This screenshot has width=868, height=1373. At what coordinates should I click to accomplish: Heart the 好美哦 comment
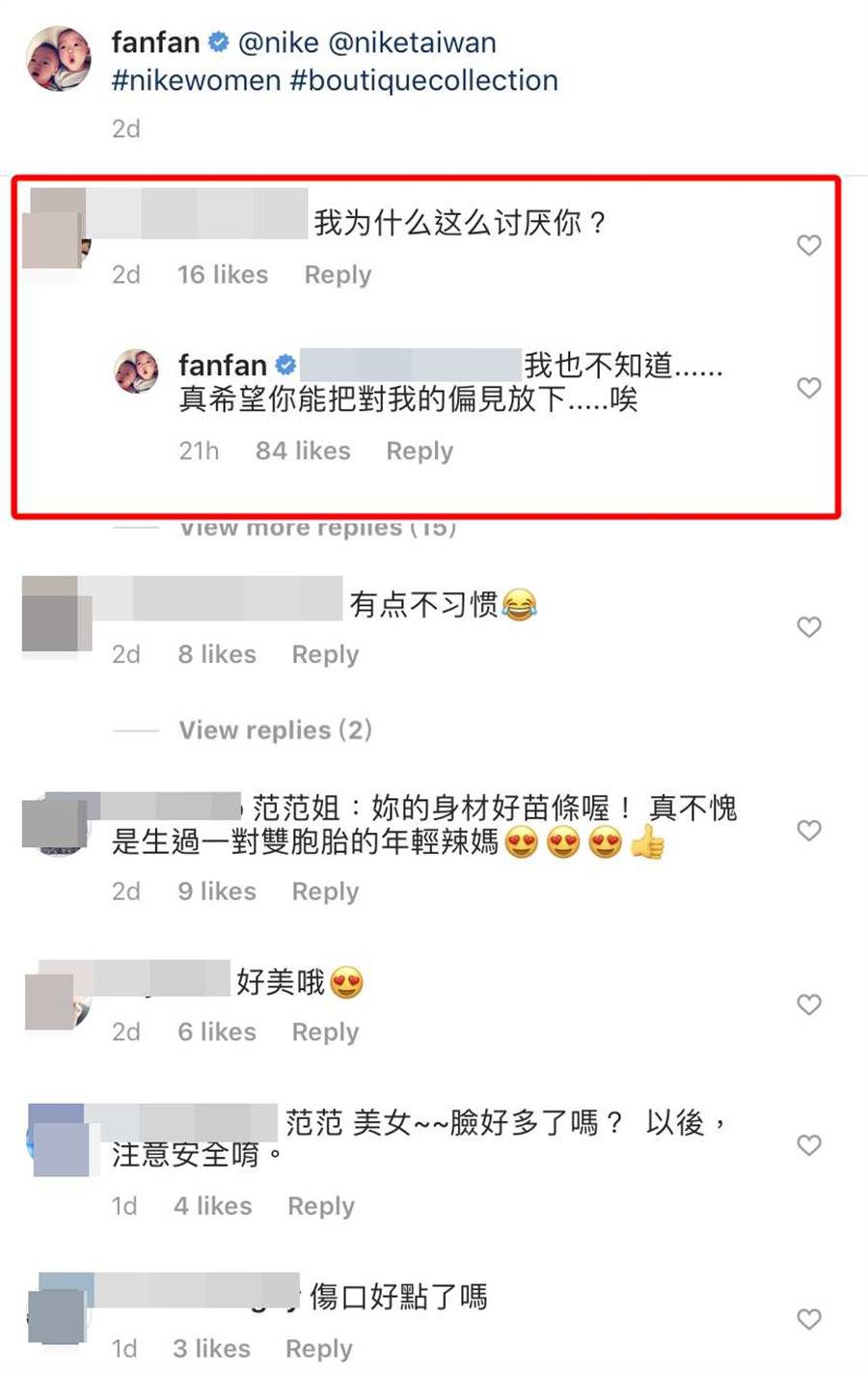808,1004
